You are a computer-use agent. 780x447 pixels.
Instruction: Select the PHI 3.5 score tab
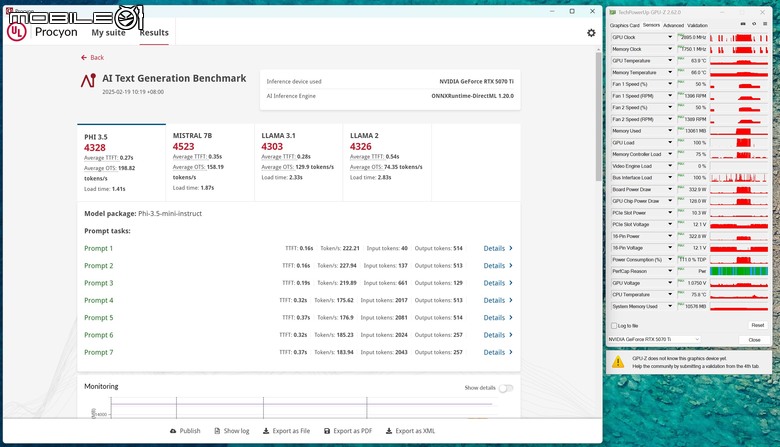(121, 163)
